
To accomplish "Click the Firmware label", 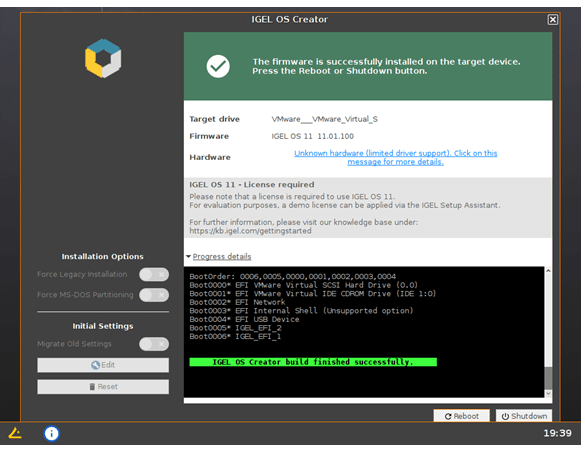I will pos(209,136).
